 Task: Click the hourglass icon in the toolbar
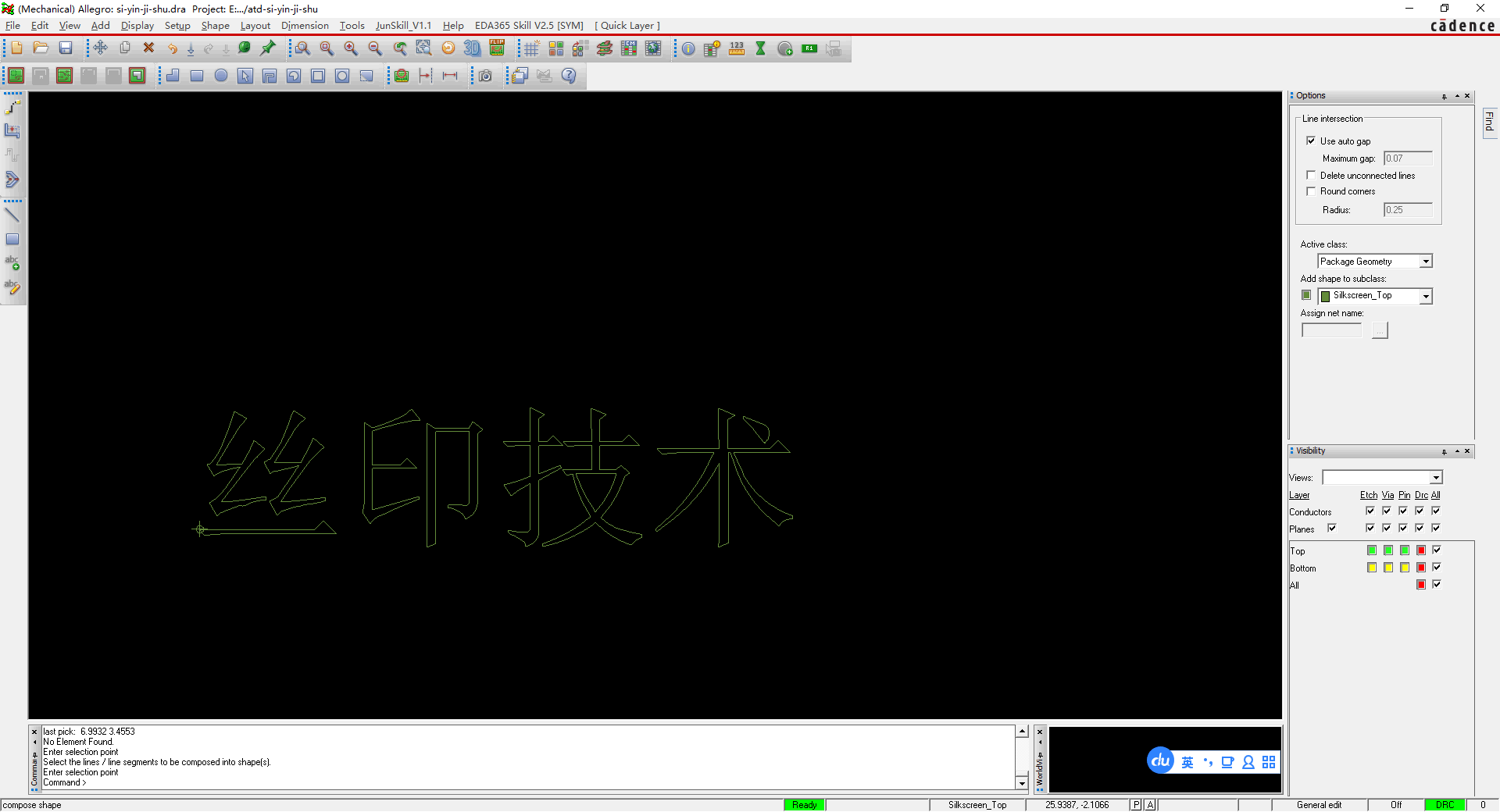(761, 48)
